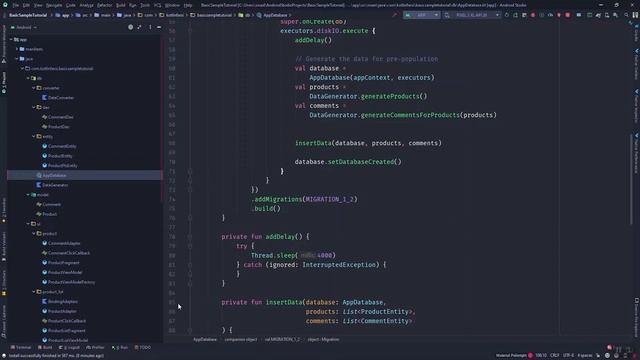640x360 pixels.
Task: Open the Logcat tool tab
Action: click(x=69, y=347)
